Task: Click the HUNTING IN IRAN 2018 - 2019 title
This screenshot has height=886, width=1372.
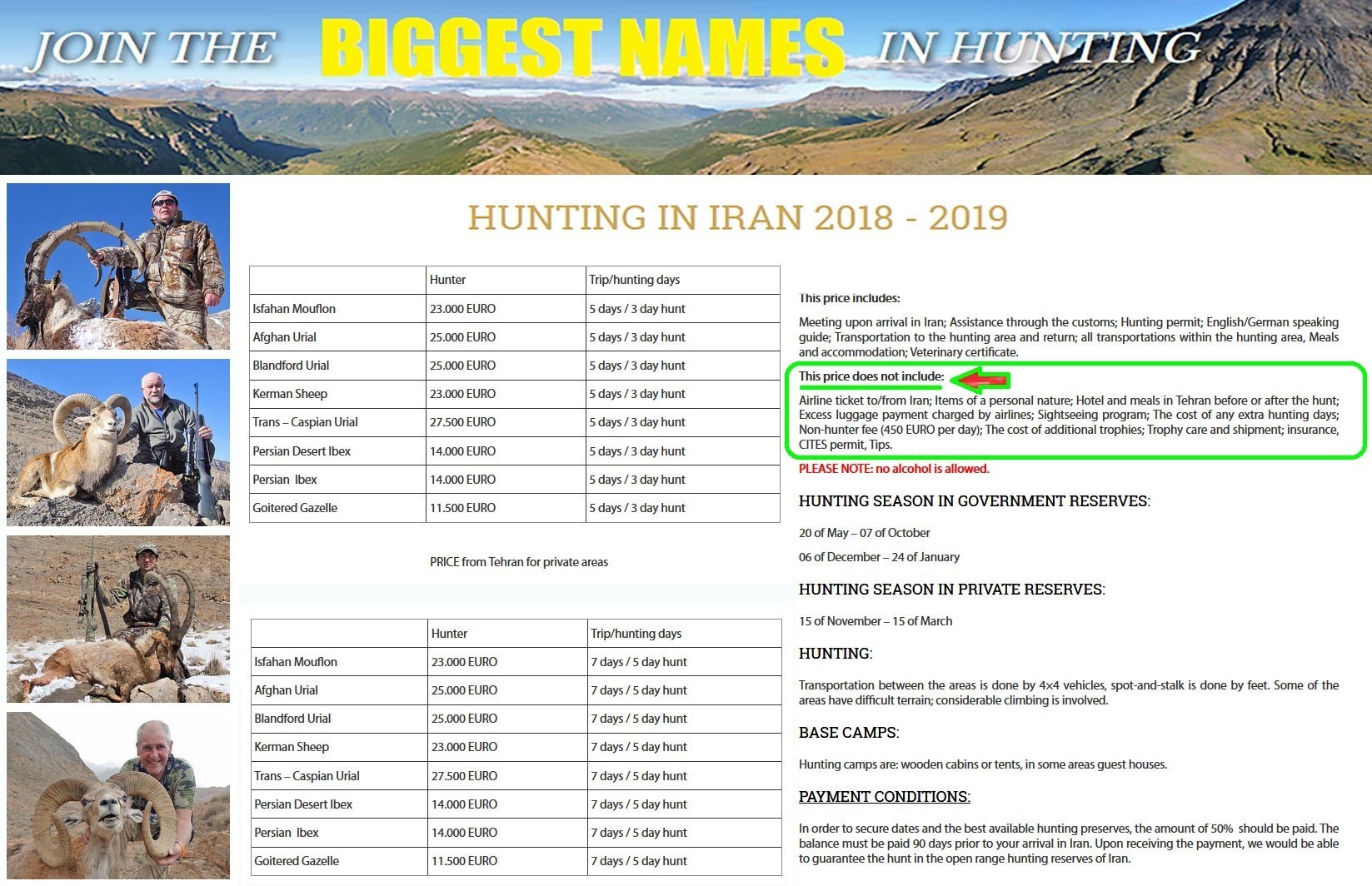Action: click(737, 218)
